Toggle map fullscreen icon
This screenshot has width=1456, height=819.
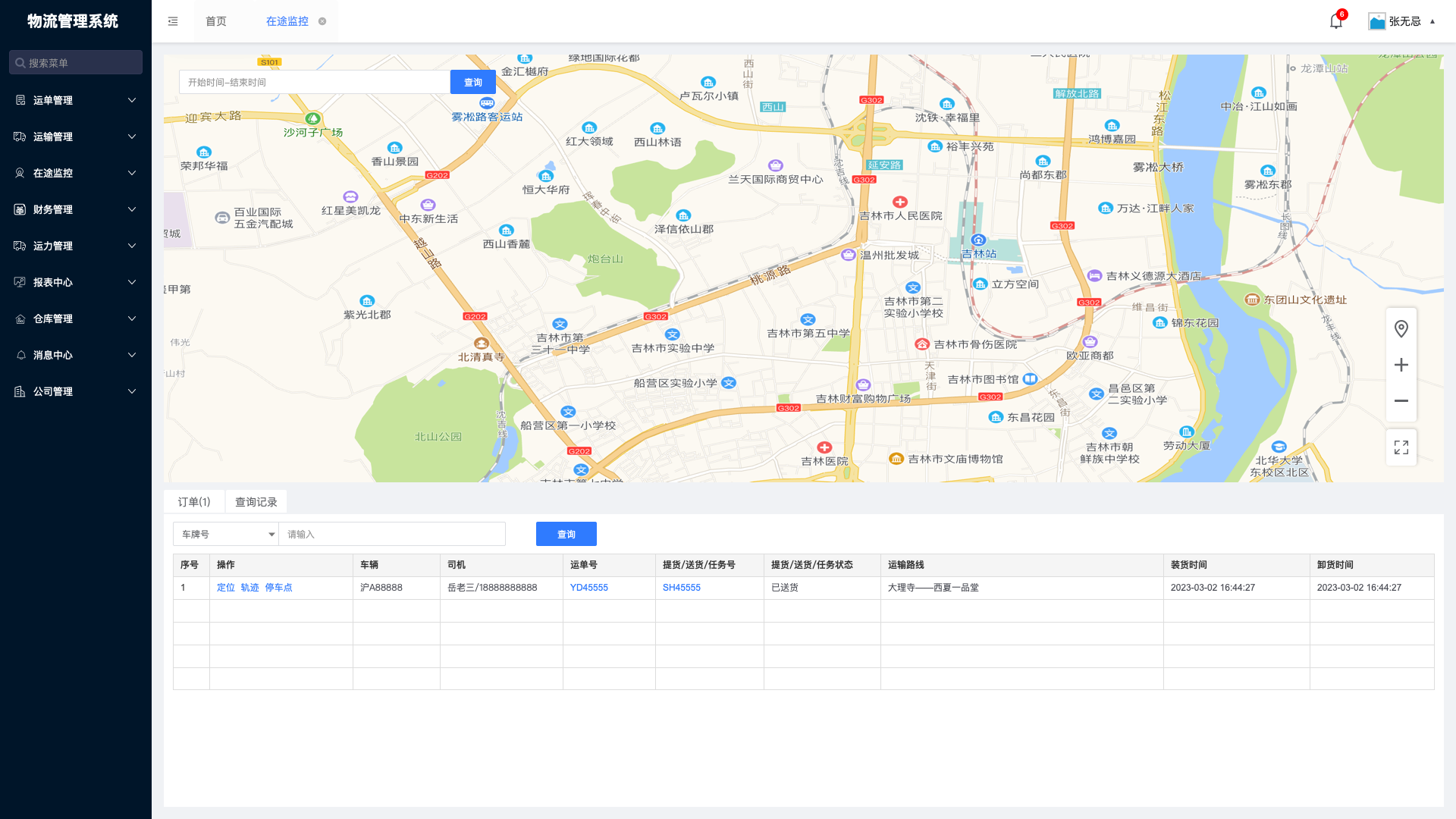[1401, 447]
